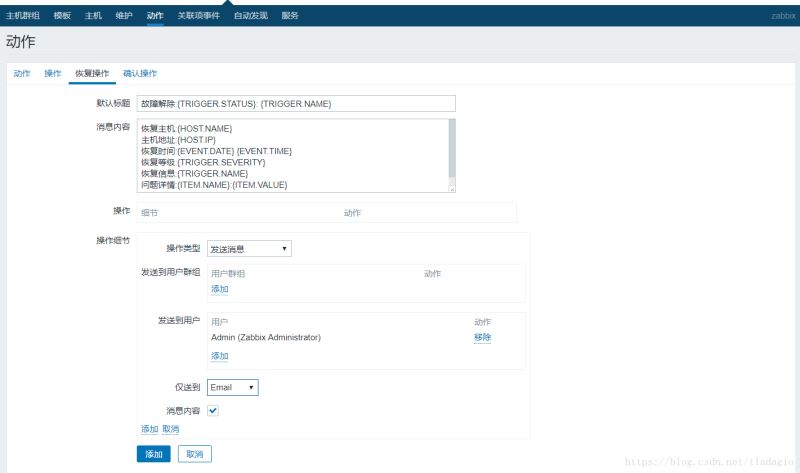Add a user group via 添加 link
Viewport: 800px width, 473px height.
219,289
